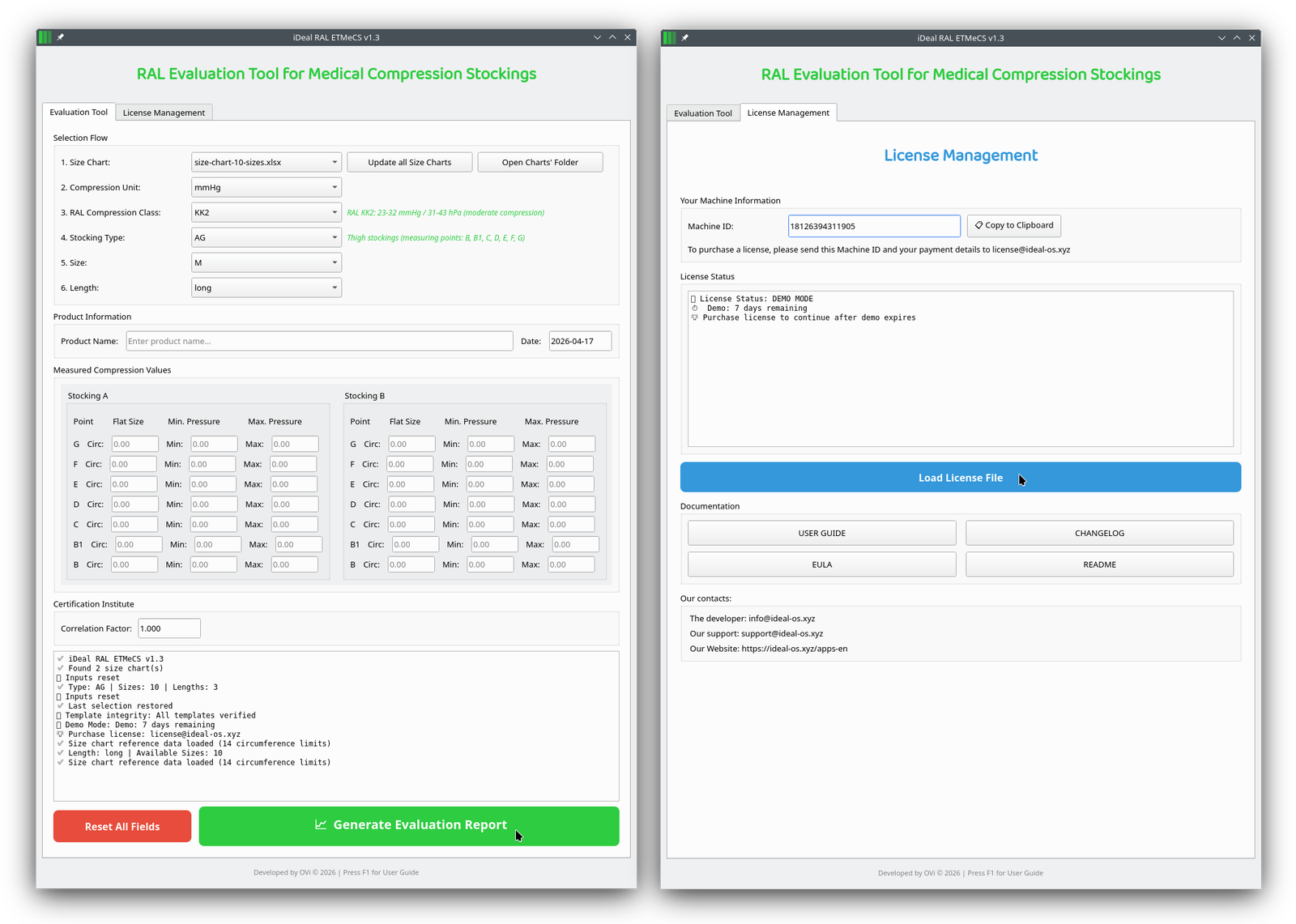Click the green app icon in left window titlebar
Screen dimensions: 1296x924
pyautogui.click(x=45, y=37)
